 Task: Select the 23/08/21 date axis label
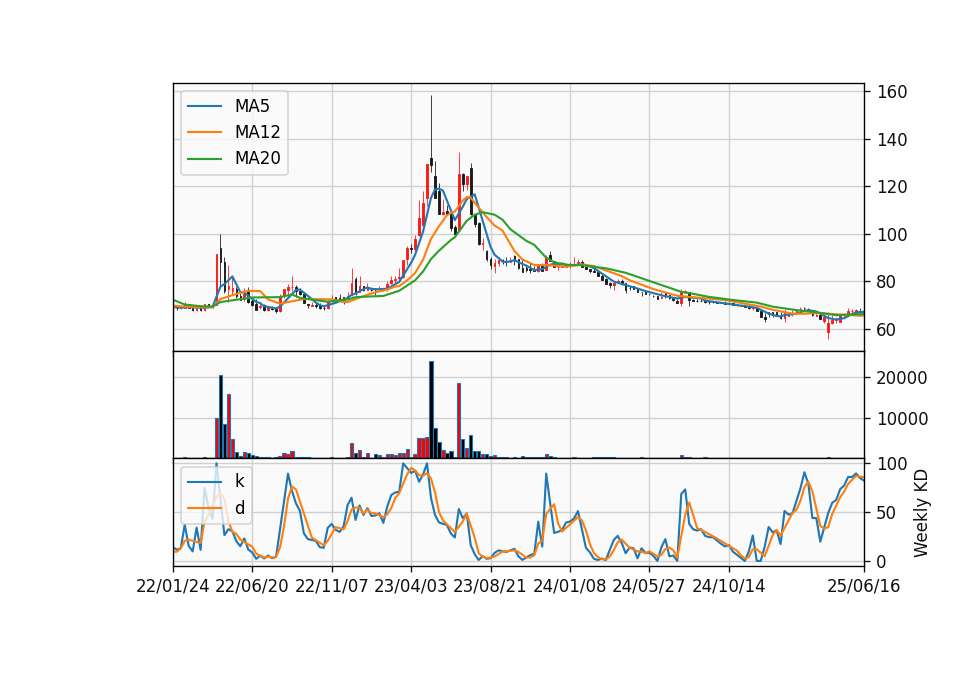click(x=490, y=587)
